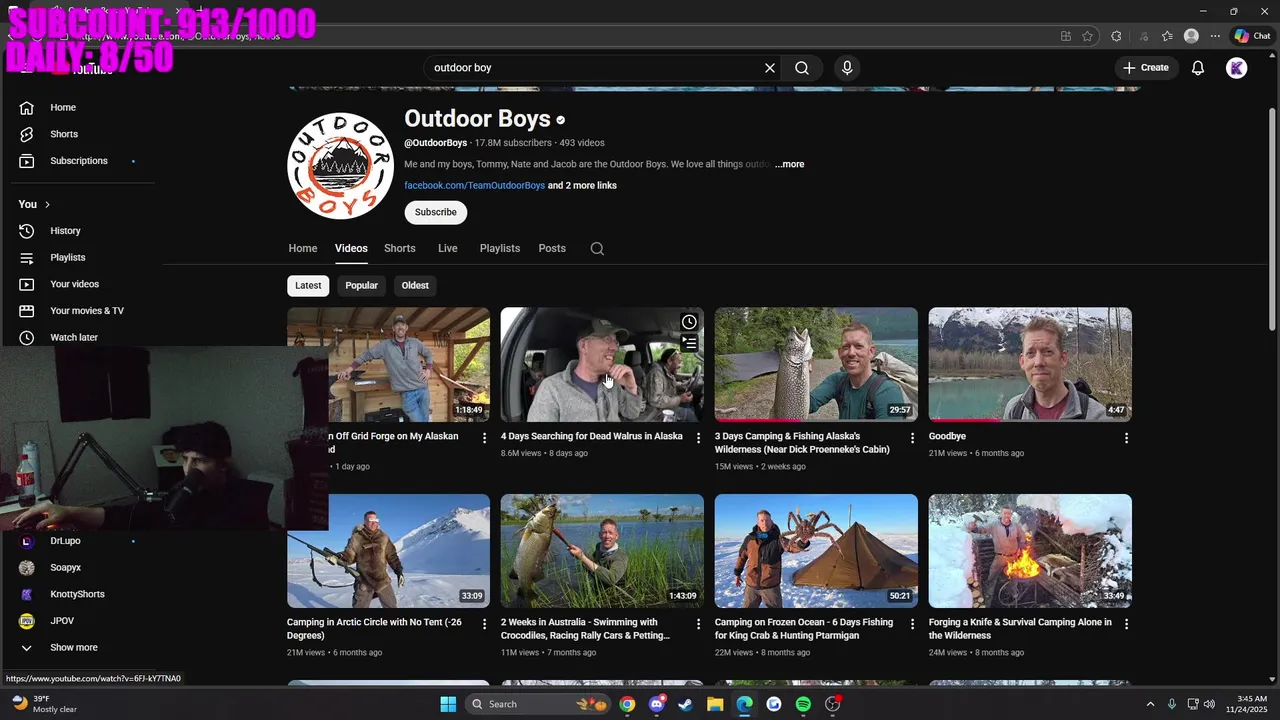Open the Edge profile icon
This screenshot has height=720, width=1280.
pos(1191,36)
